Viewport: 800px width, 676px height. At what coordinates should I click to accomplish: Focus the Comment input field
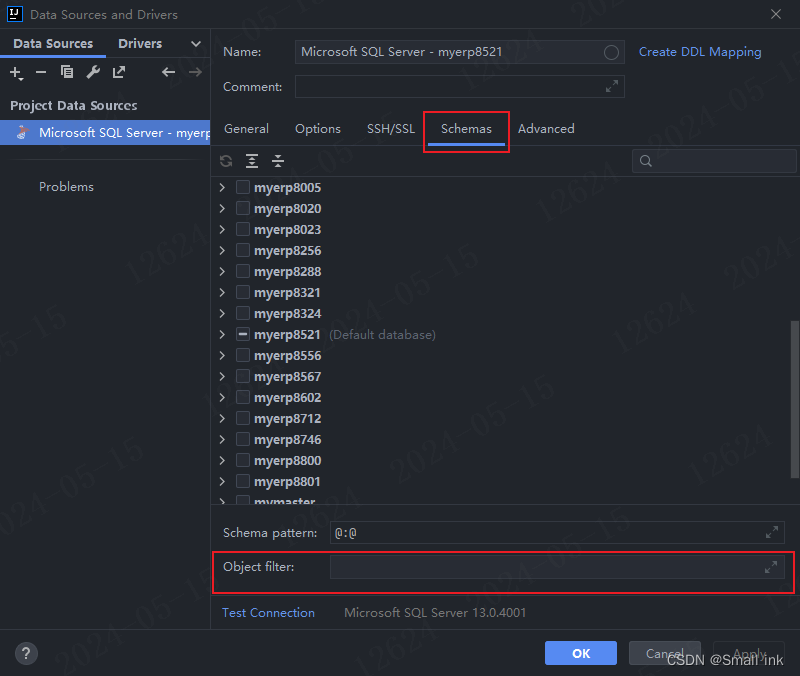(x=460, y=86)
